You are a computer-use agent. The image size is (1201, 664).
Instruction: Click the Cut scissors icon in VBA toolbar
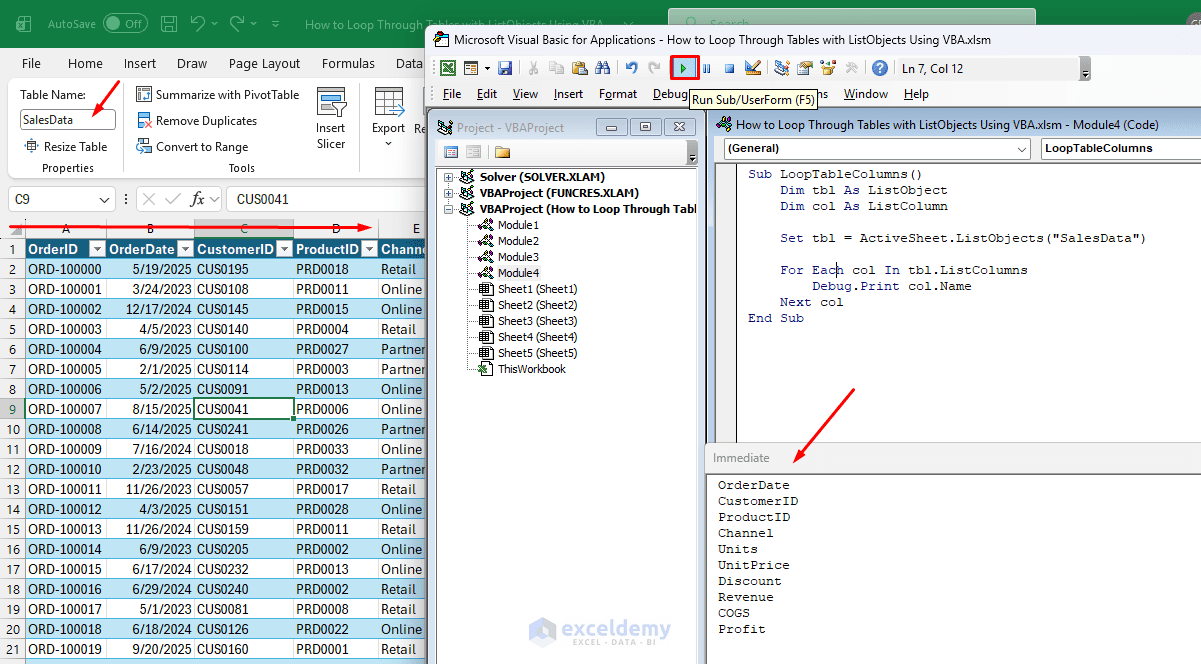coord(534,68)
